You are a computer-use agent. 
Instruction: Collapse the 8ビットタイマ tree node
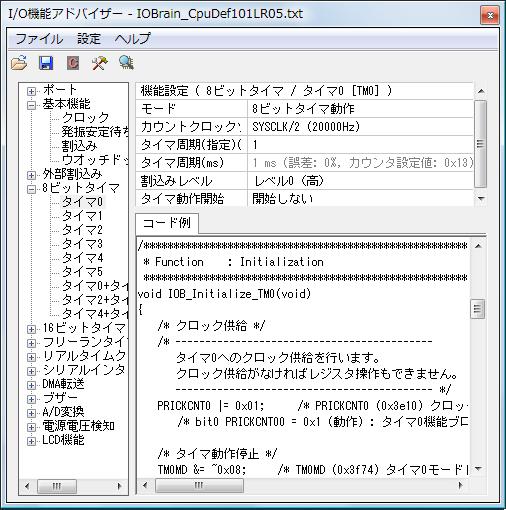click(x=31, y=189)
